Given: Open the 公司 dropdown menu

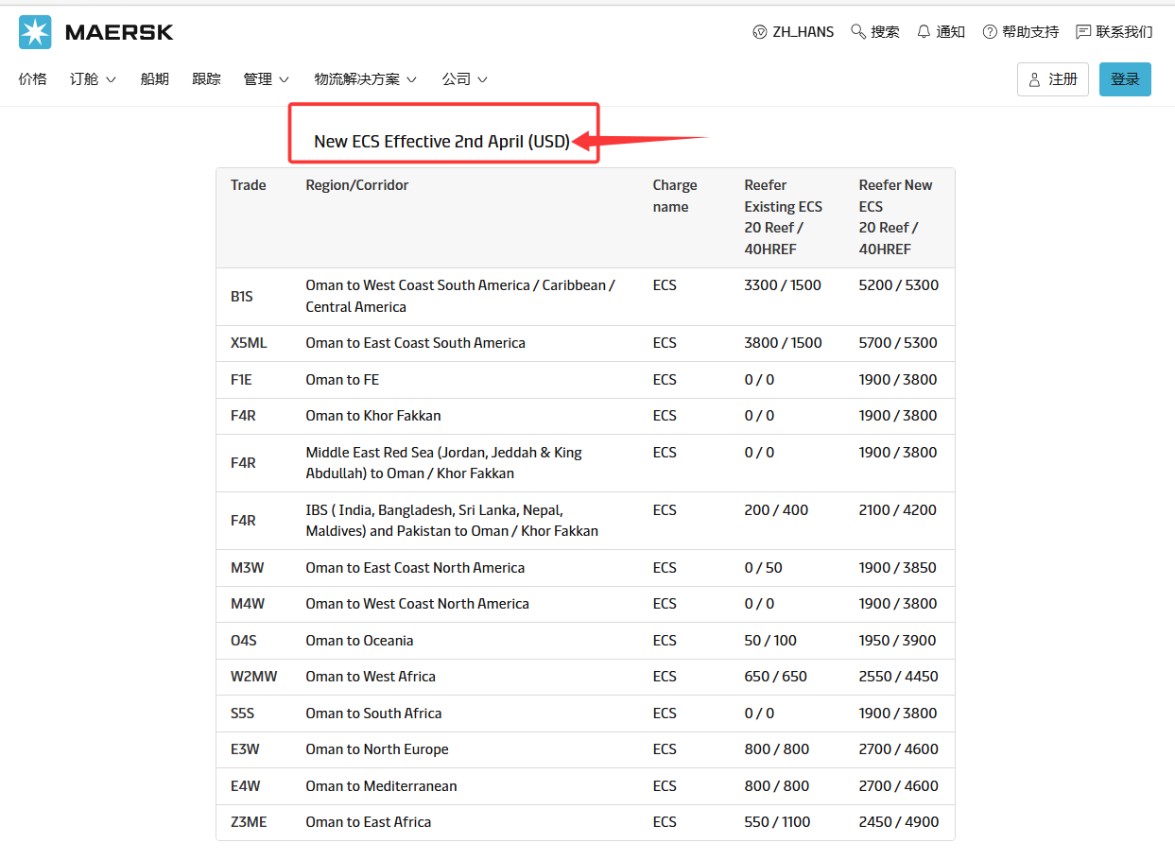Looking at the screenshot, I should coord(465,79).
